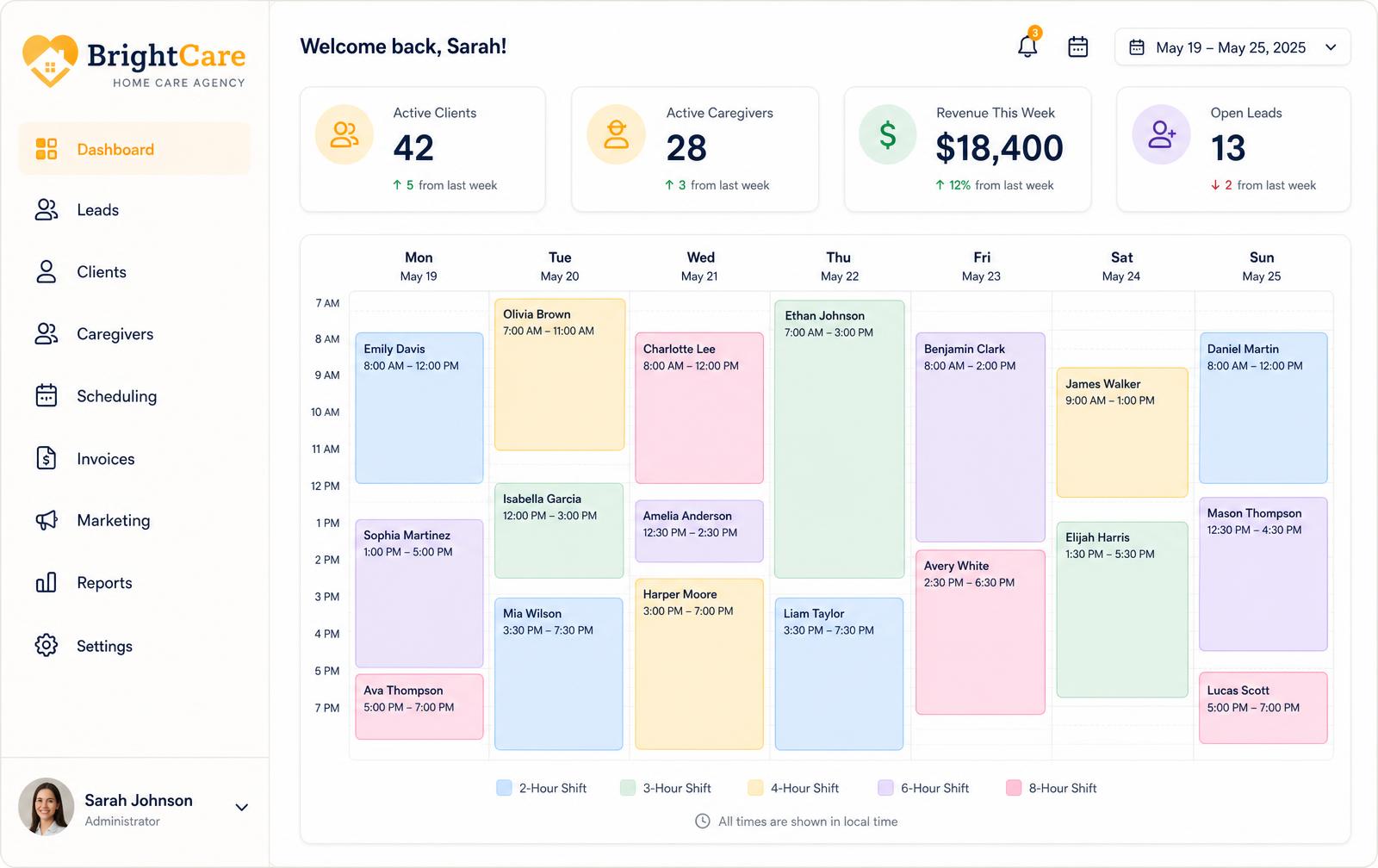Click the dropdown arrow in date selector
This screenshot has height=868, width=1378.
[x=1331, y=47]
